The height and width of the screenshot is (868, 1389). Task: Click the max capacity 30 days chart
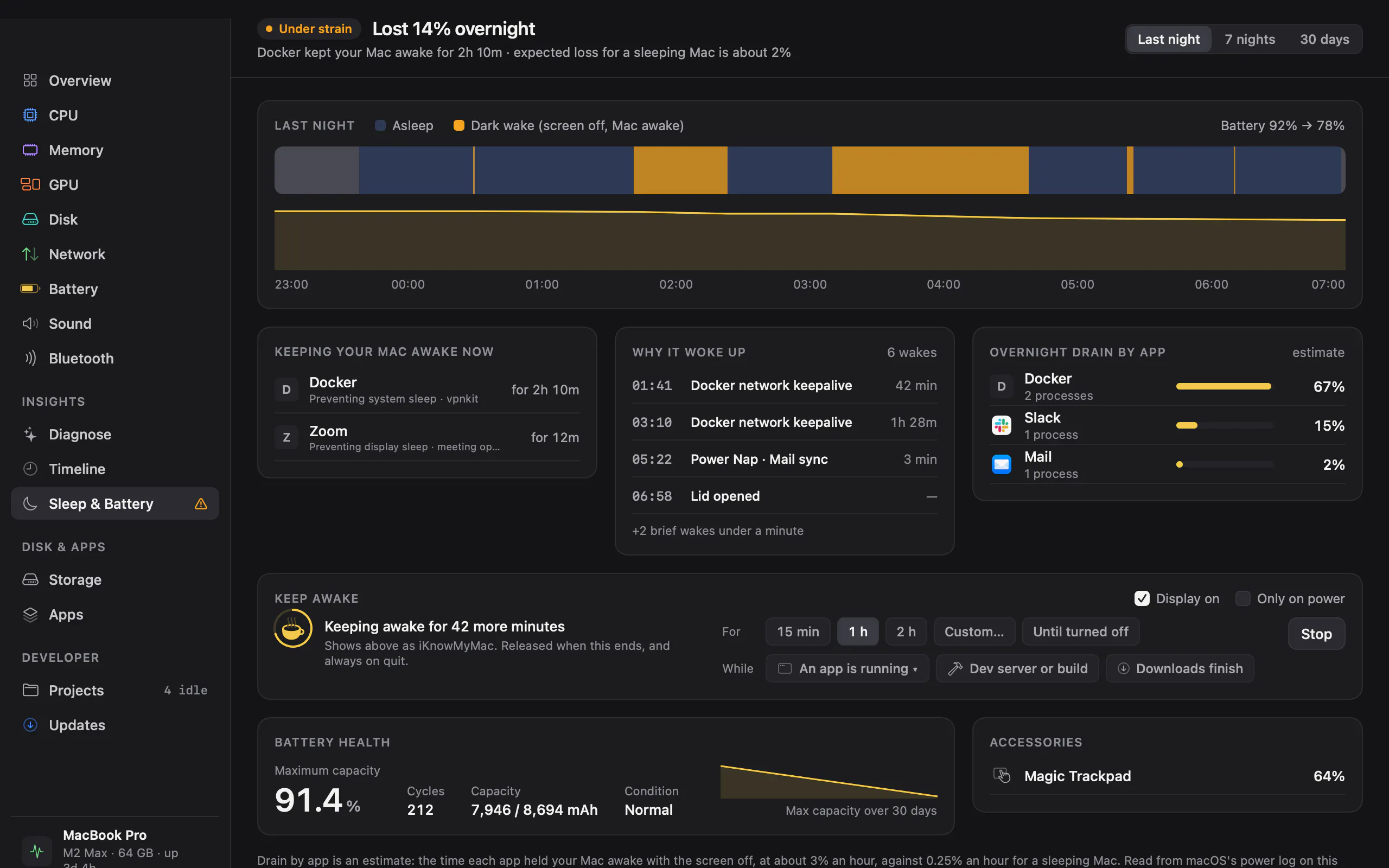point(829,781)
